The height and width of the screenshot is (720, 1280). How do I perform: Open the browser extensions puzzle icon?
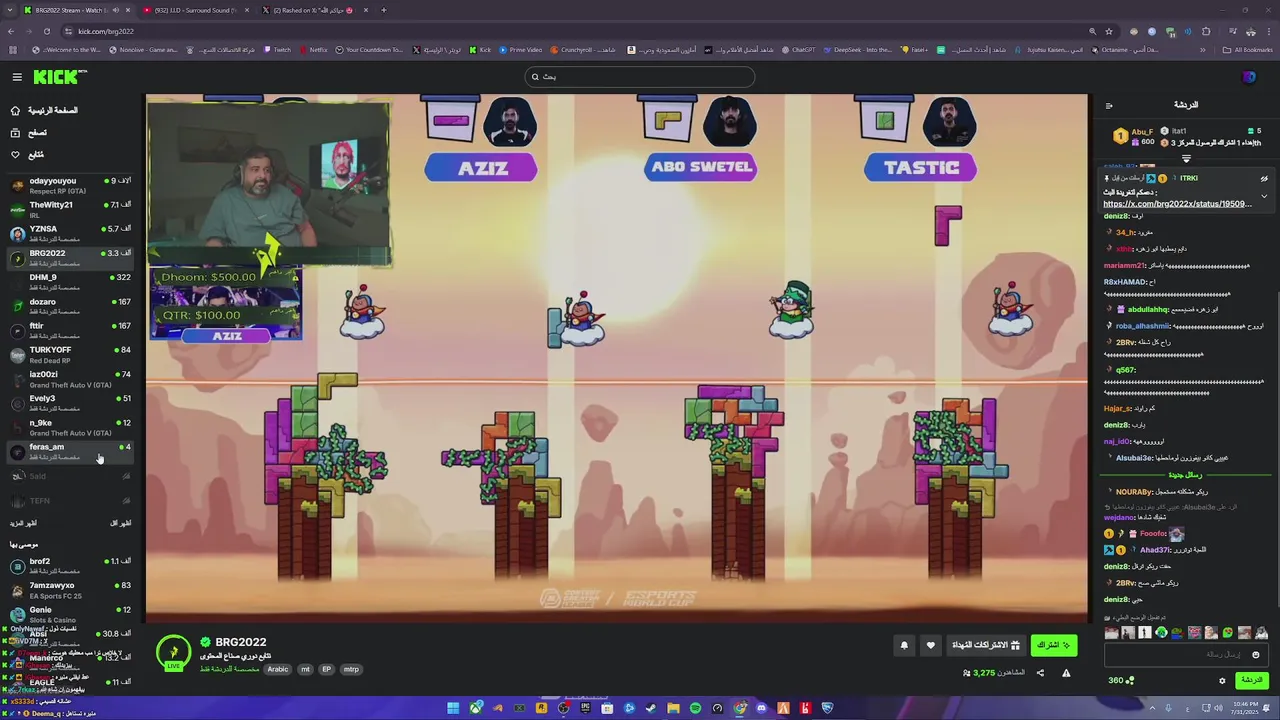1206,31
